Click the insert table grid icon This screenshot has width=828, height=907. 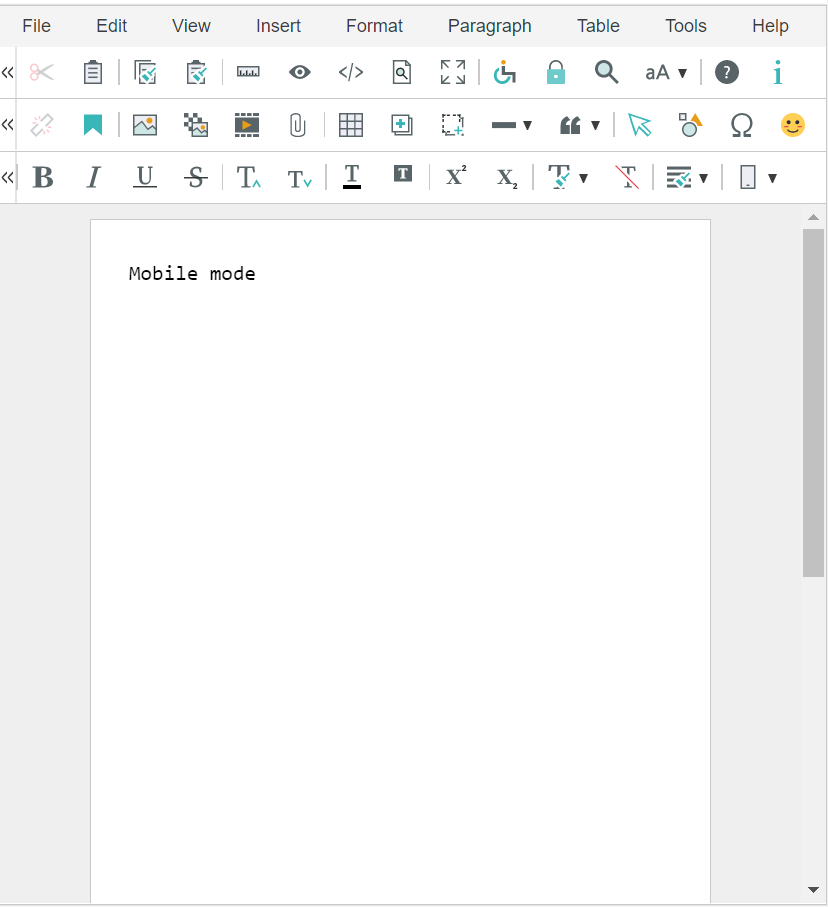pos(351,125)
